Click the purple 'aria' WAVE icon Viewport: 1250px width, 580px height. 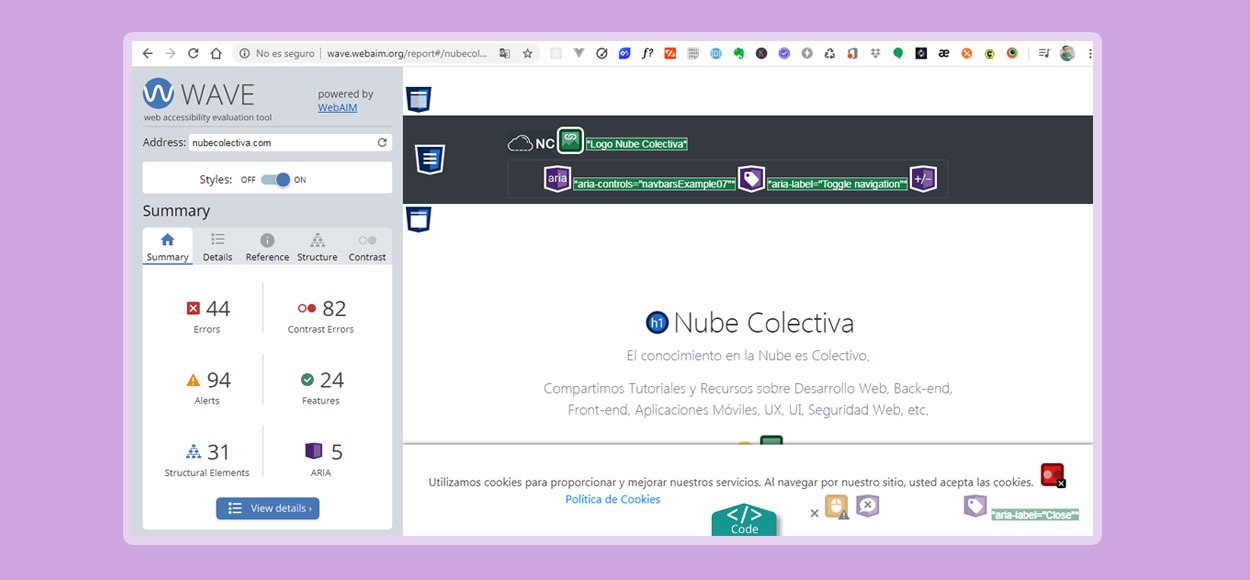click(558, 179)
